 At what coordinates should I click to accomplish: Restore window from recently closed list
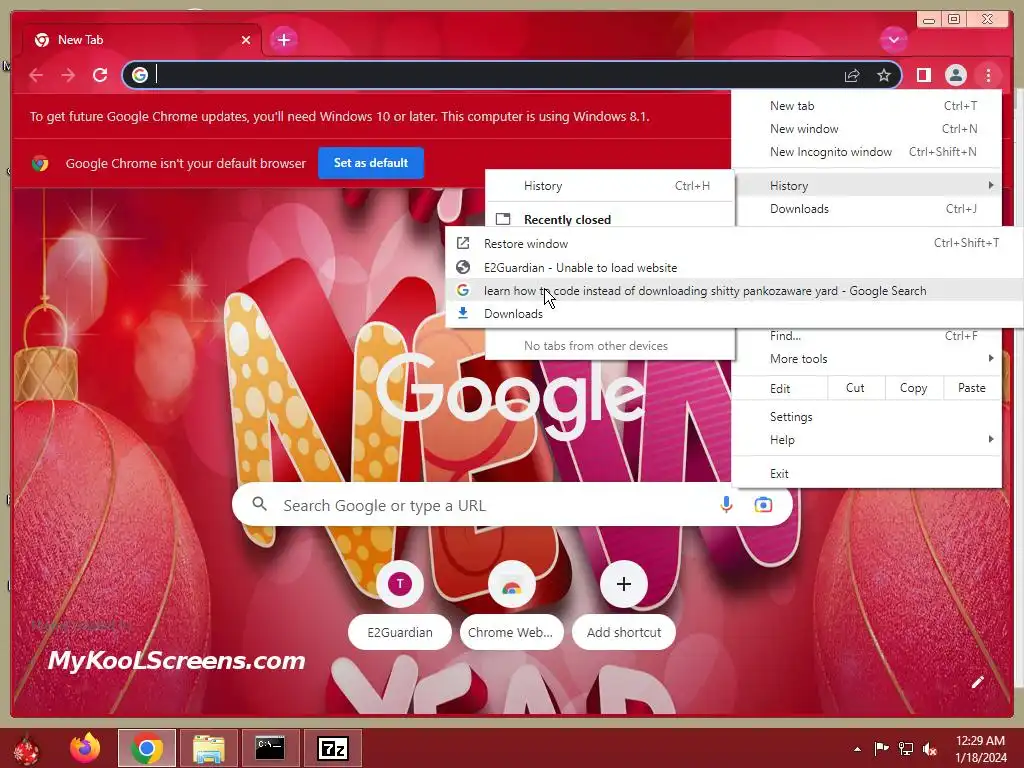(735, 243)
